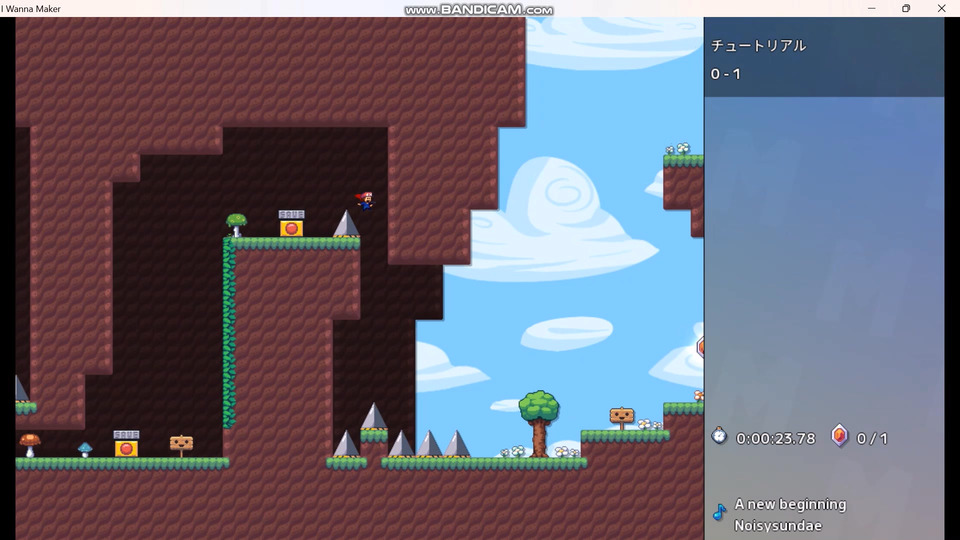Viewport: 960px width, 540px height.
Task: Click the small blue mushroom
Action: pyautogui.click(x=85, y=449)
